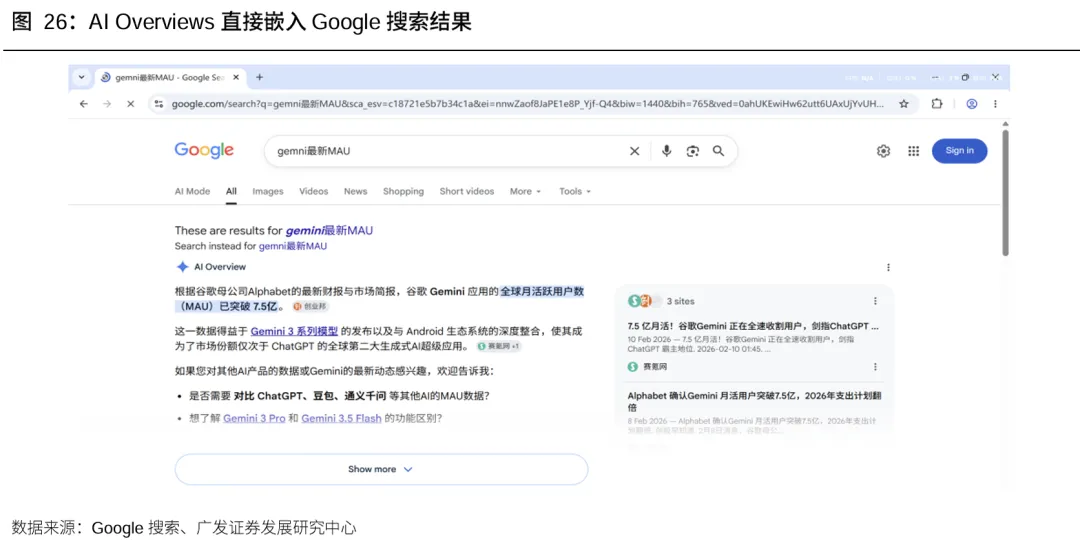Open the browser extensions menu
Viewport: 1080px width, 547px height.
[937, 104]
